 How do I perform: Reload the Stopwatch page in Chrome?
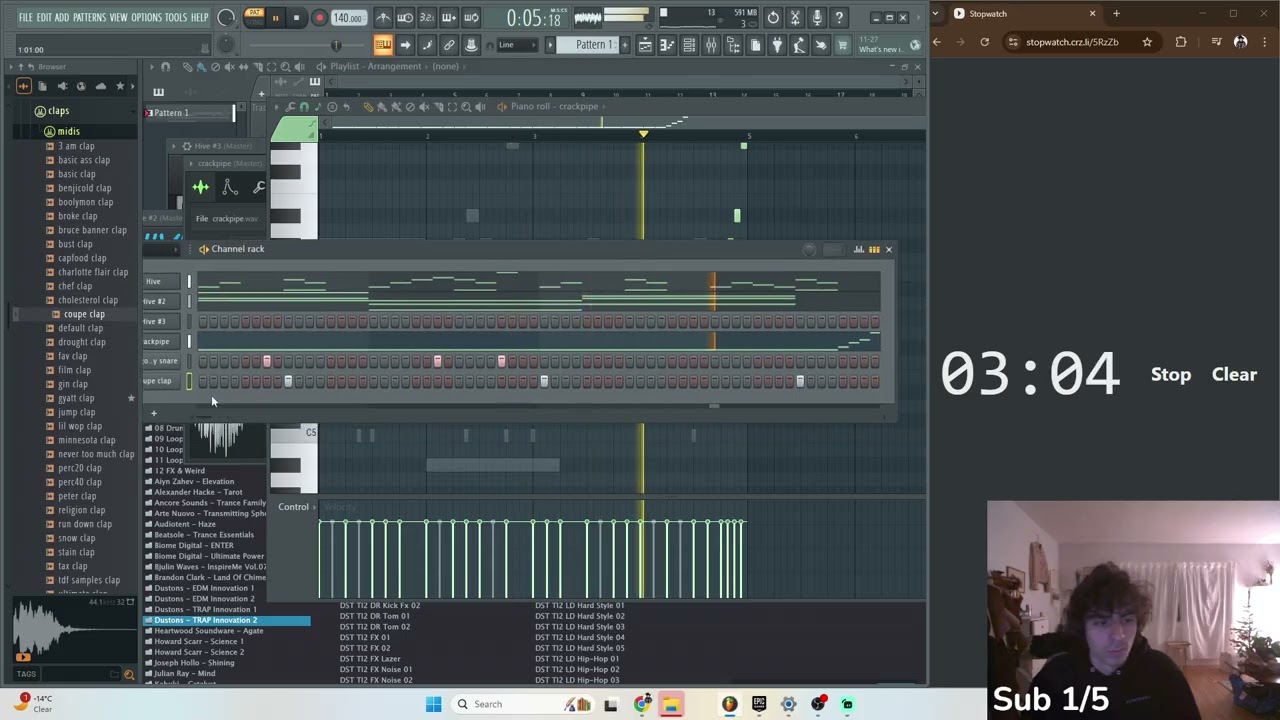click(984, 42)
